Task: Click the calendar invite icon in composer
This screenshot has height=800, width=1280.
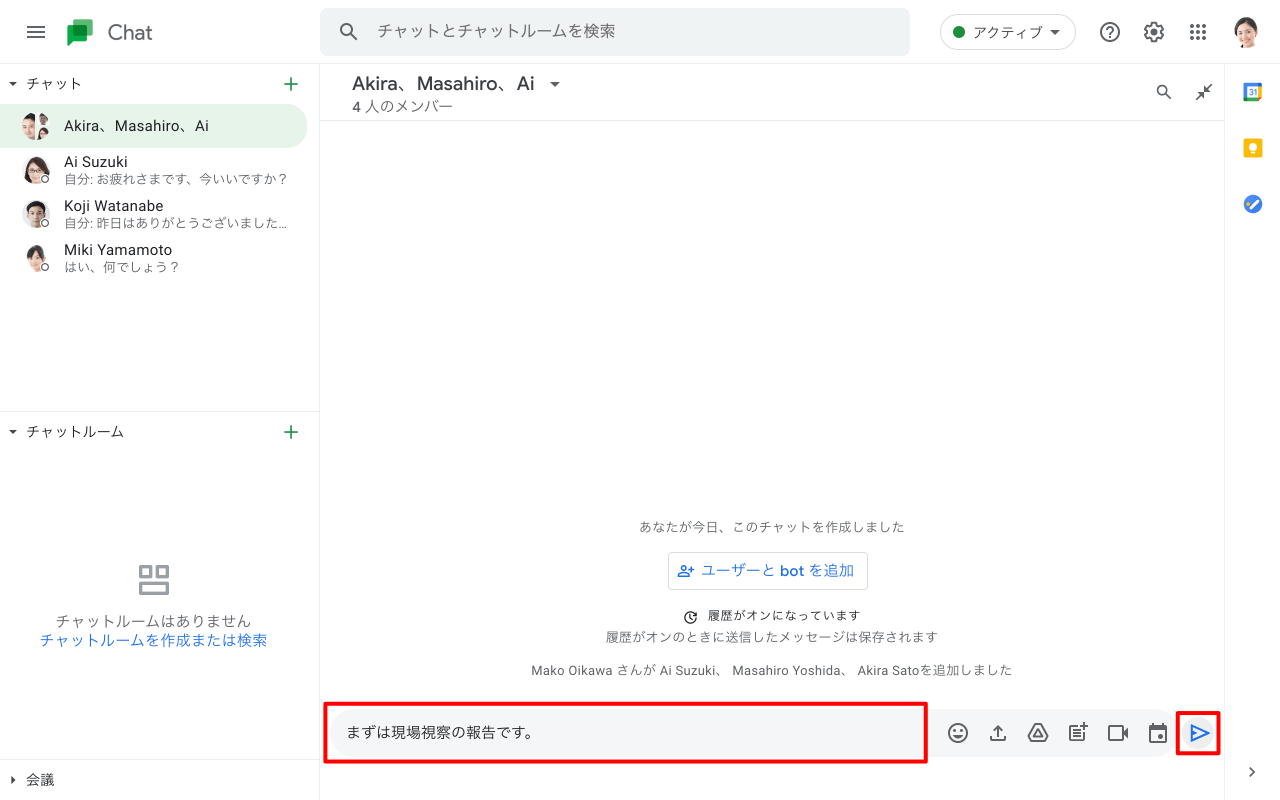Action: pos(1158,733)
